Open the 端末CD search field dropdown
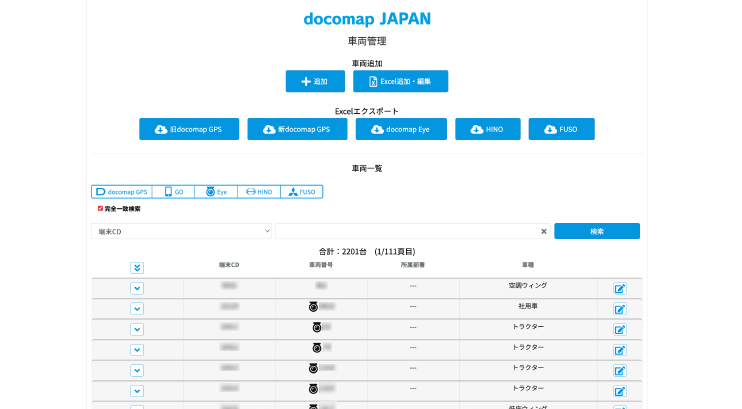 click(x=181, y=231)
